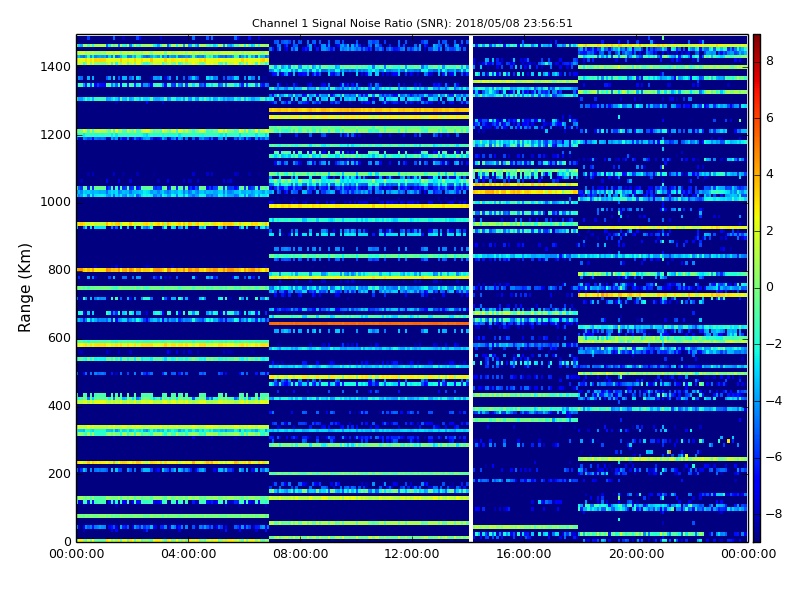The height and width of the screenshot is (600, 800).
Task: Click the 04:00:00 time axis label
Action: point(189,554)
